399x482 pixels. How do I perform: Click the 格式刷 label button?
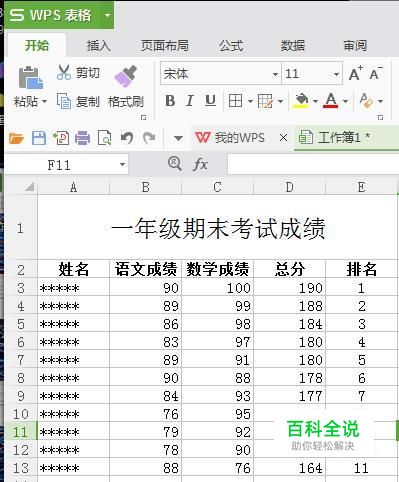pyautogui.click(x=126, y=101)
